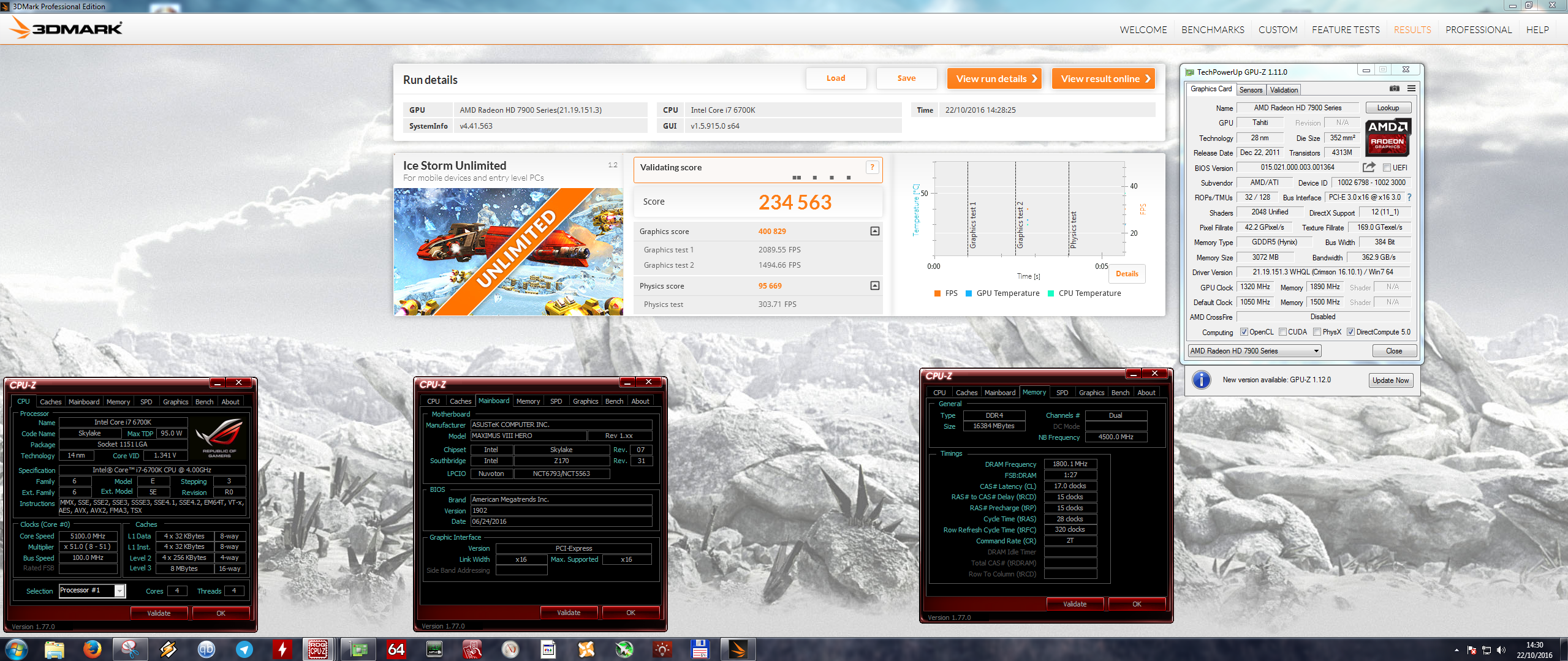This screenshot has width=1568, height=661.
Task: Switch to ROG CPU-Z taskbar icon
Action: [x=318, y=649]
